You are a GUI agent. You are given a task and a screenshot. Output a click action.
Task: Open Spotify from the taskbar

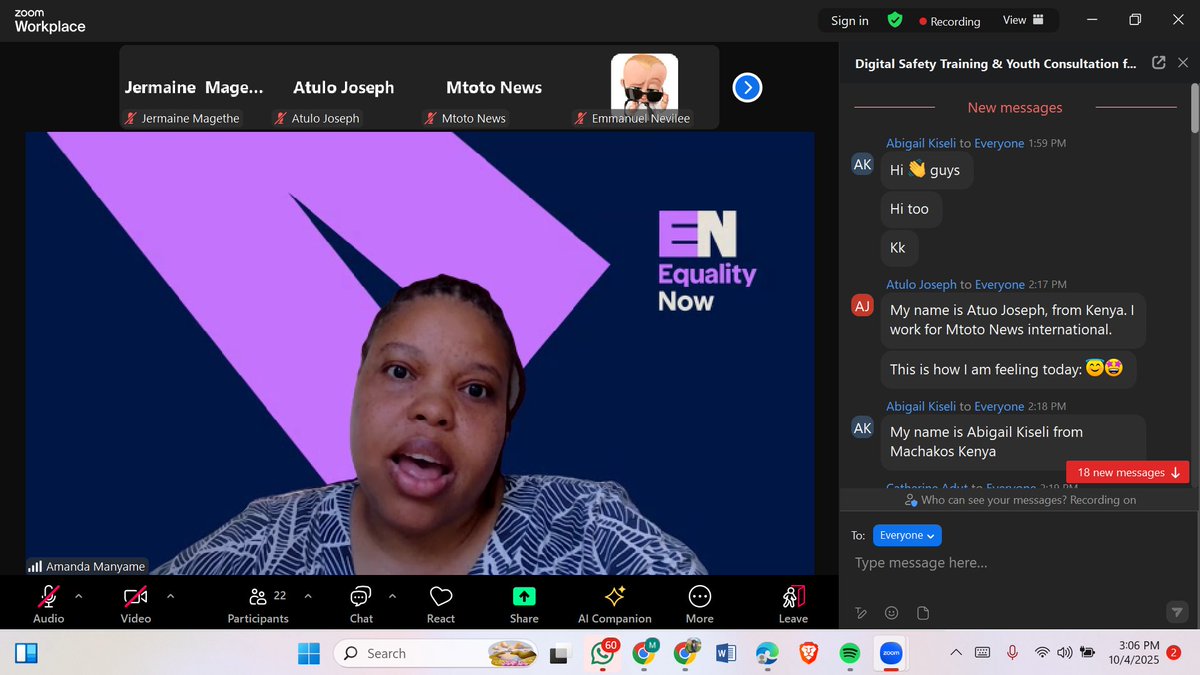[x=849, y=653]
